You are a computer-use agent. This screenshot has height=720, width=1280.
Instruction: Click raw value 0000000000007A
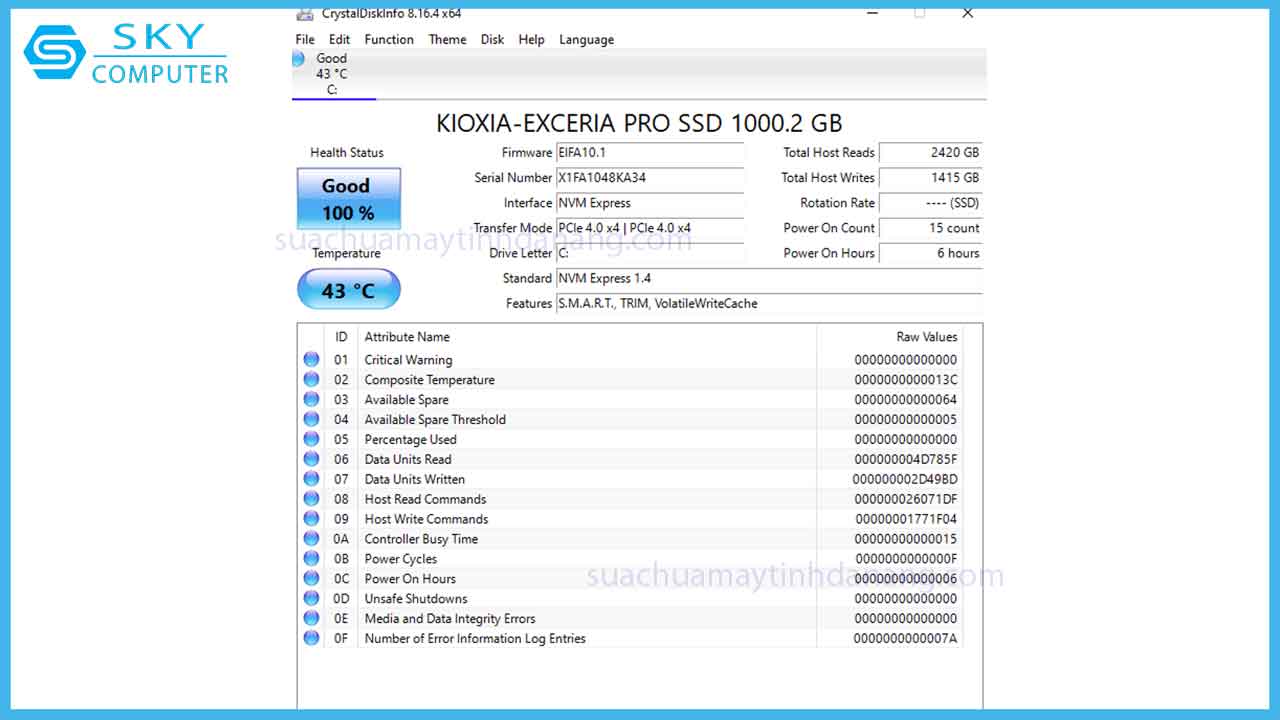[x=905, y=638]
